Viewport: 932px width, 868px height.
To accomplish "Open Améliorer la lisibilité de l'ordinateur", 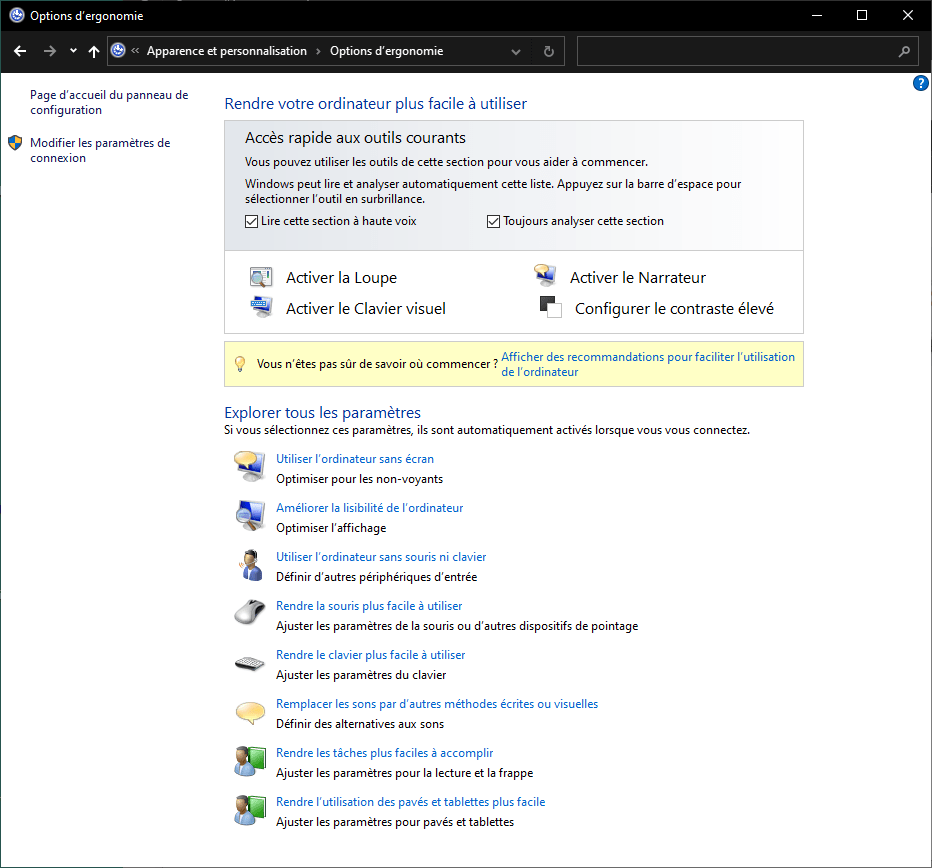I will 369,508.
